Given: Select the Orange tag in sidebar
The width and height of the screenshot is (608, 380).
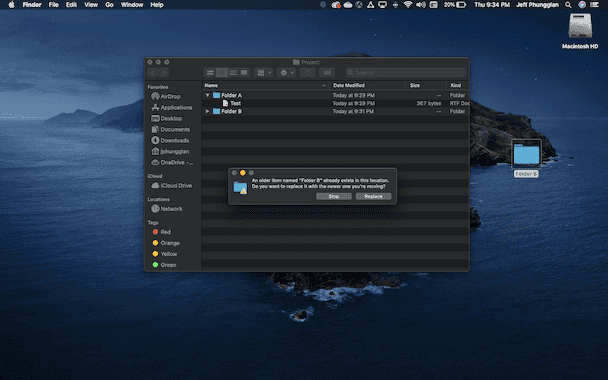Looking at the screenshot, I should tap(166, 243).
